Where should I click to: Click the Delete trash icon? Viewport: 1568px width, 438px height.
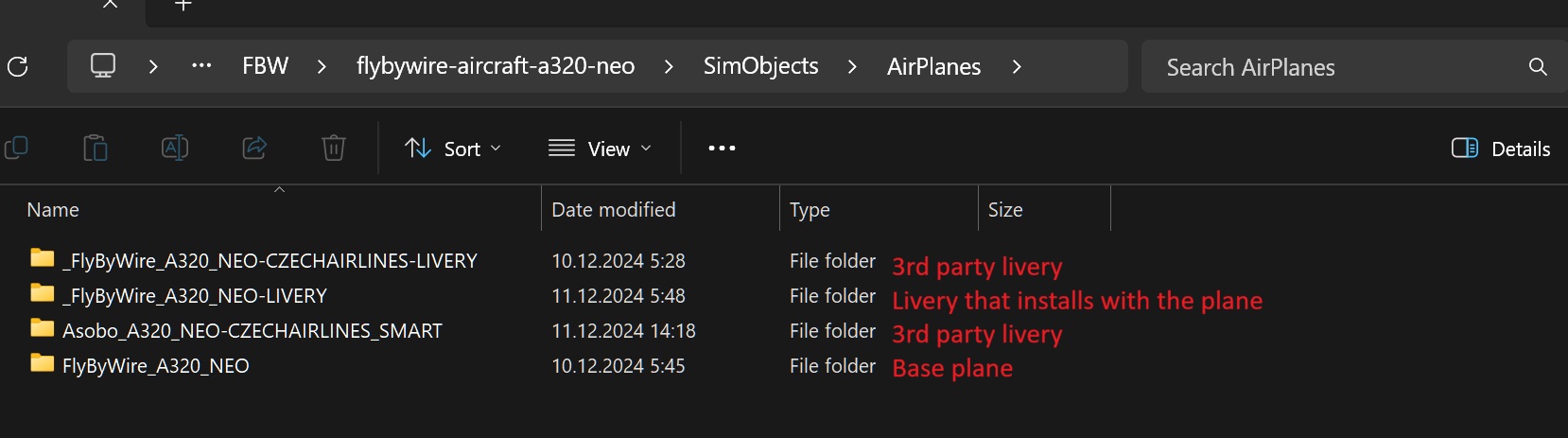click(334, 149)
